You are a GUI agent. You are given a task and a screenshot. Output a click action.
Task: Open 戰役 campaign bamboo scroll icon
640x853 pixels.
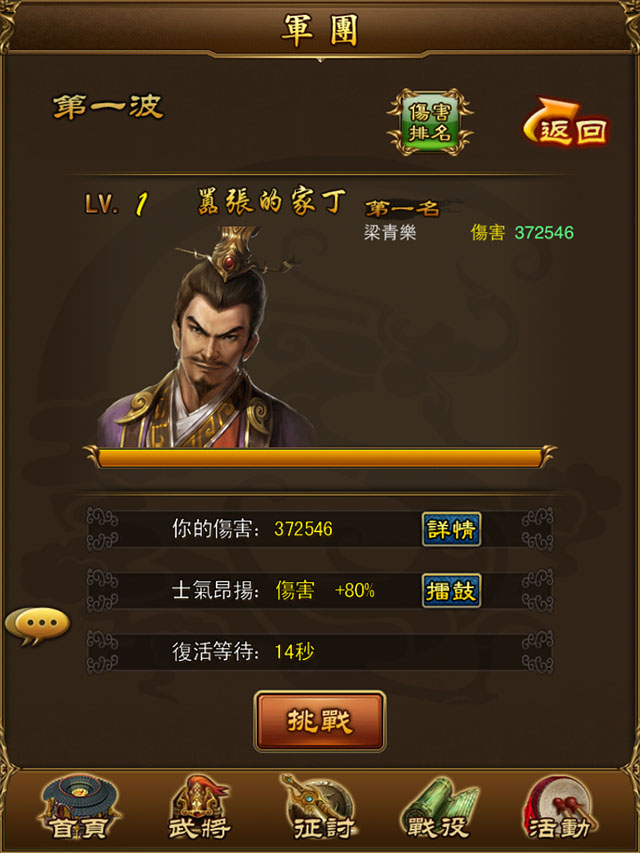point(441,808)
